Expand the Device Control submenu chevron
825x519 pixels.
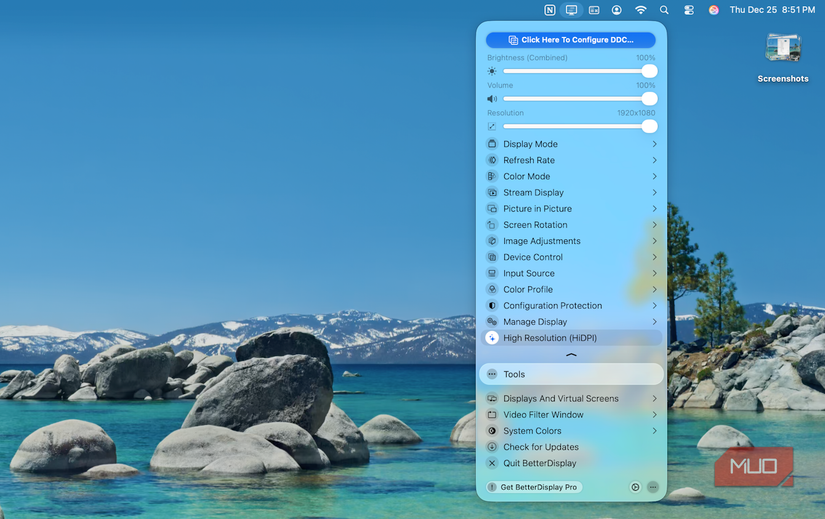[x=655, y=257]
